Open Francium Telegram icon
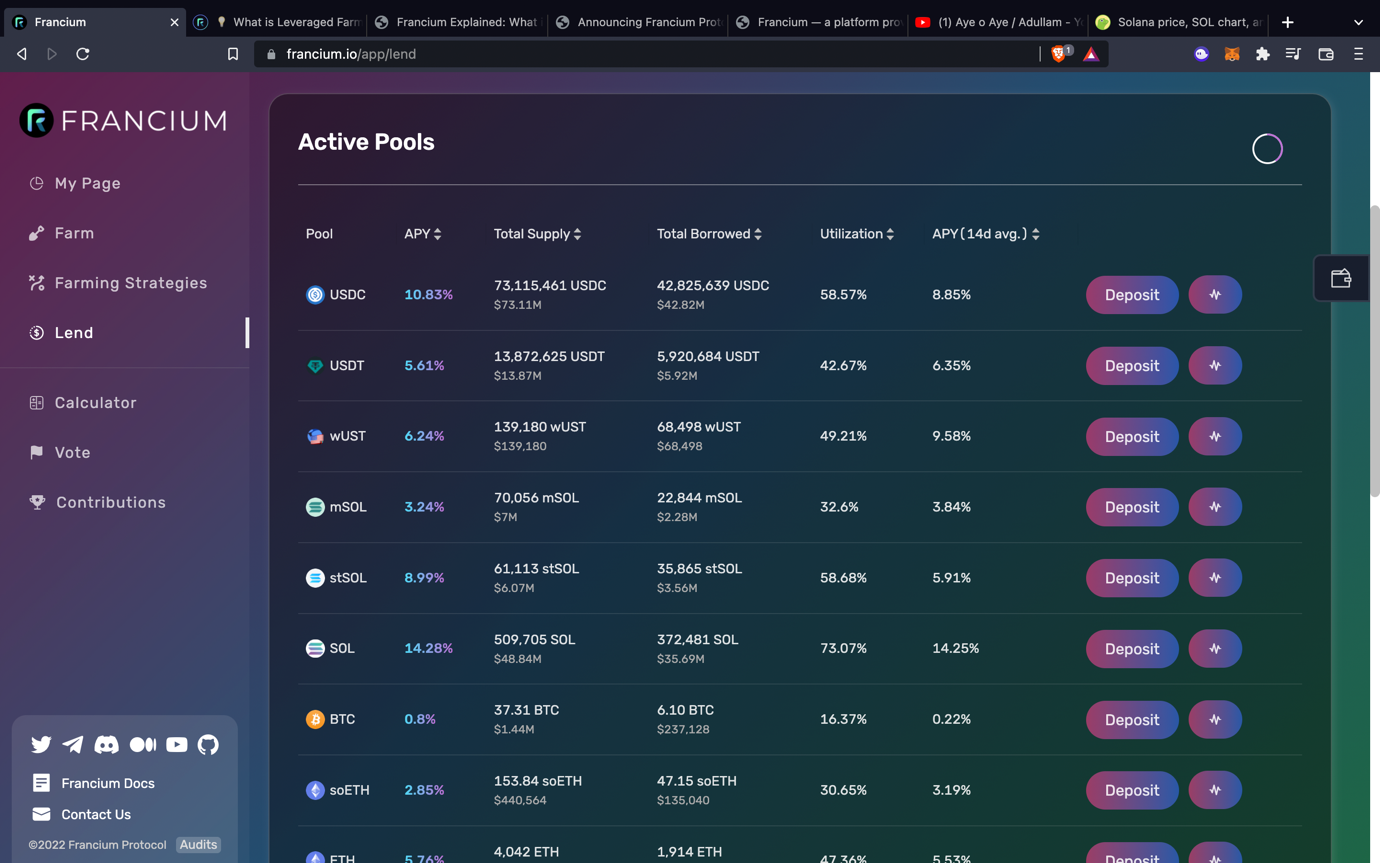Viewport: 1380px width, 863px height. coord(73,744)
